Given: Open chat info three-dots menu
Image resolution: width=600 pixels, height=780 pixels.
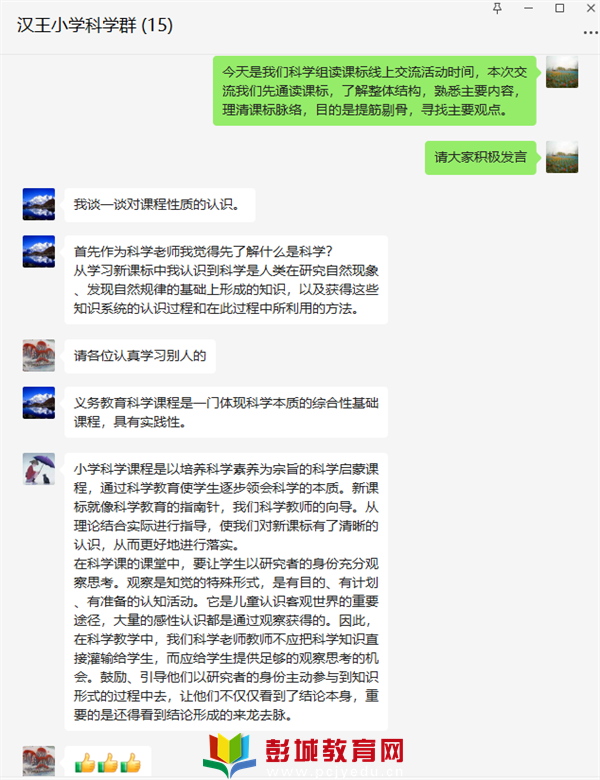Looking at the screenshot, I should tap(591, 33).
